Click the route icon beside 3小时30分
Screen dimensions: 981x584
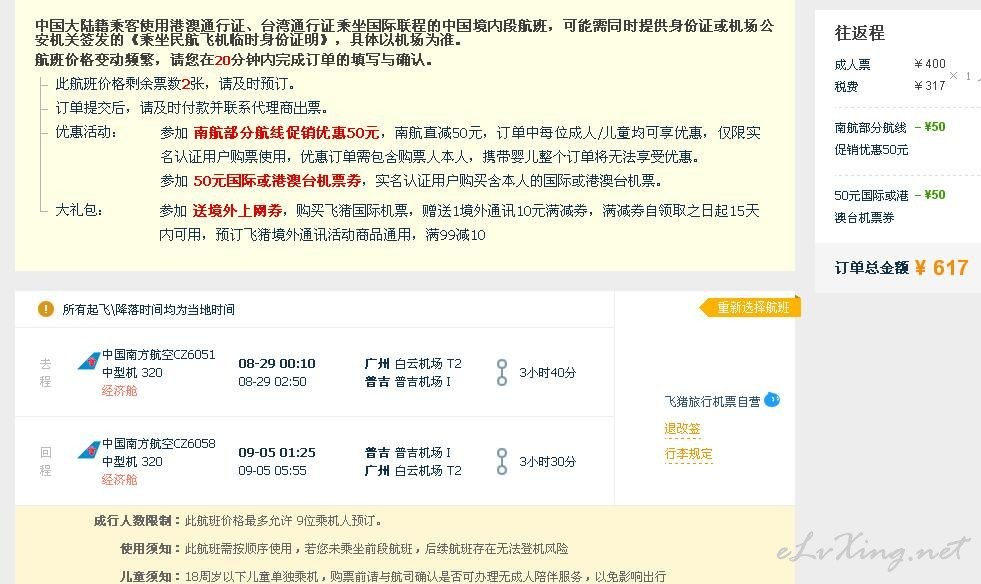502,461
